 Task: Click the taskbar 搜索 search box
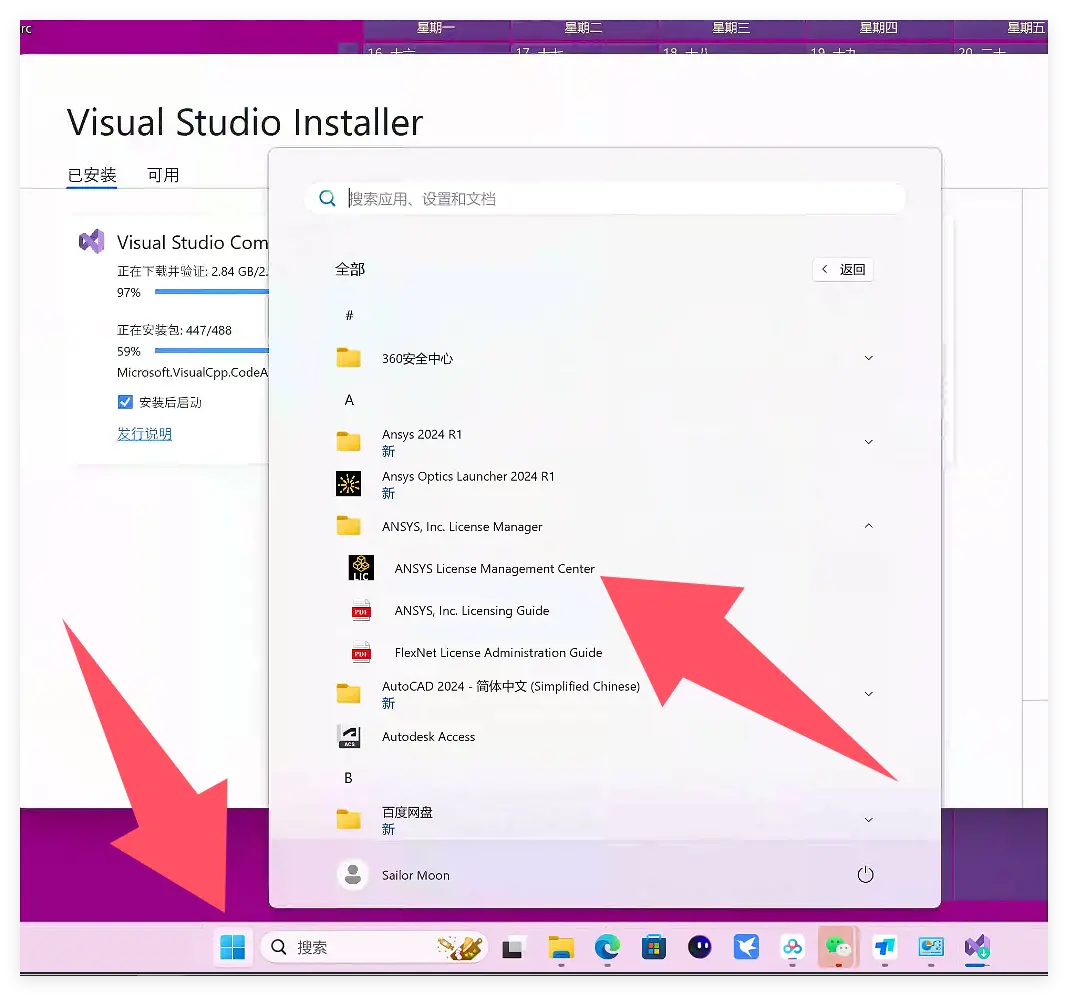pos(374,947)
